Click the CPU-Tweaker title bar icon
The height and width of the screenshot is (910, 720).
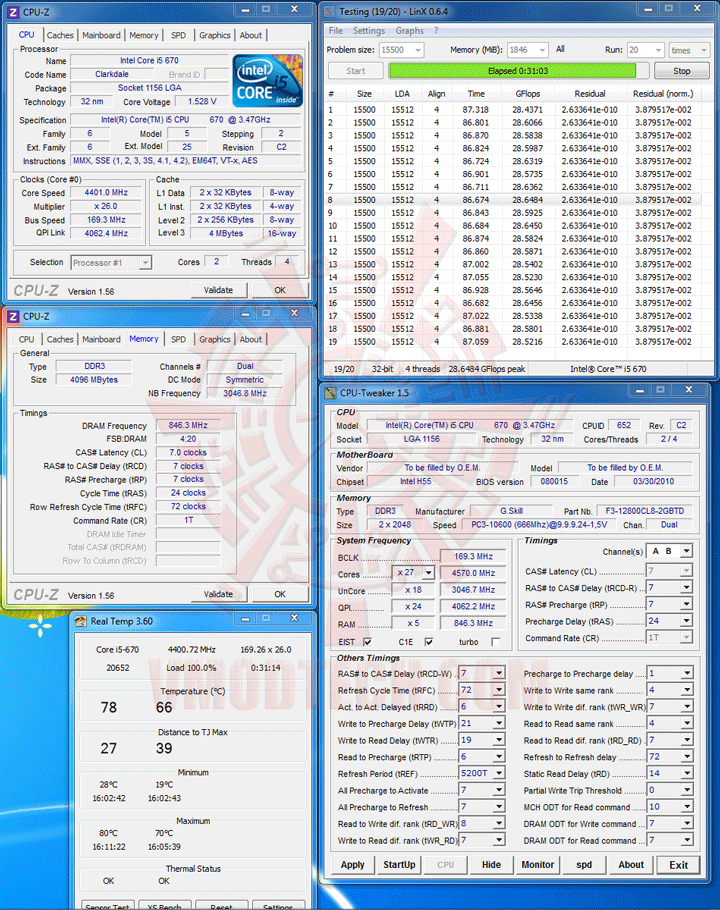(x=331, y=393)
